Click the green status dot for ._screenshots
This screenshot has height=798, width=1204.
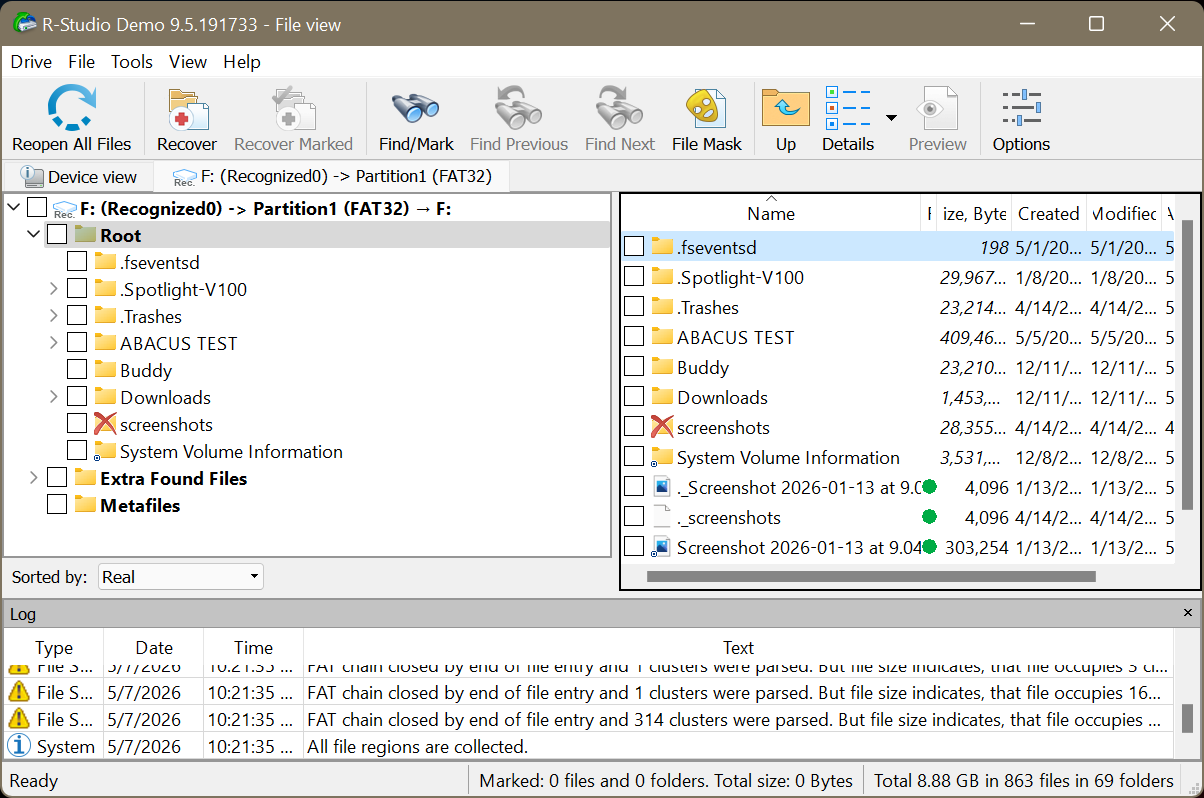pyautogui.click(x=929, y=517)
